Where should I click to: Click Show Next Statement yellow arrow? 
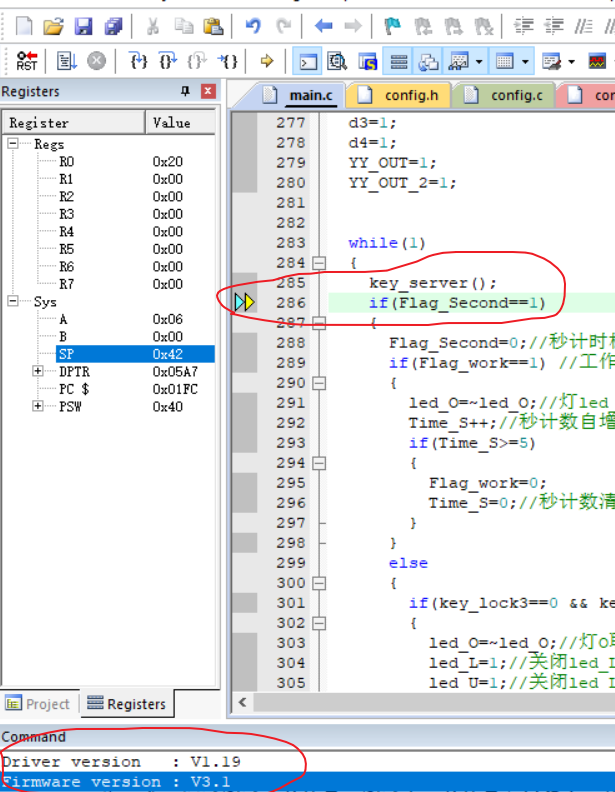(267, 61)
